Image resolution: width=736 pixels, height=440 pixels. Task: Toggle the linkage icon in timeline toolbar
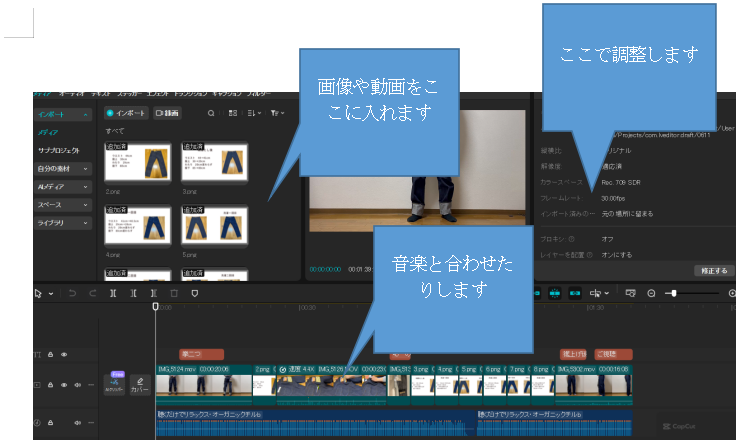[575, 293]
